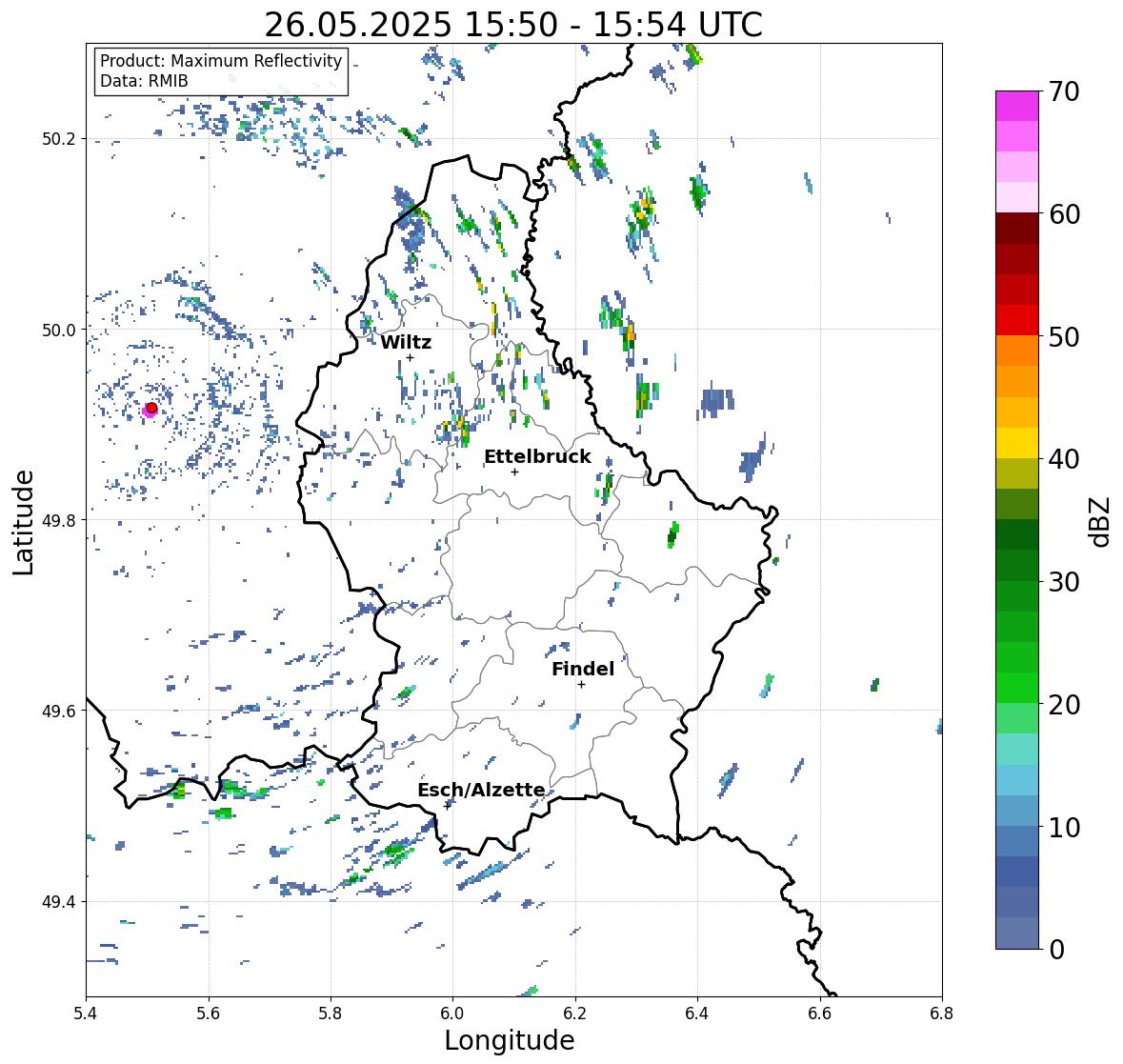This screenshot has width=1123, height=1064.
Task: Click the 0 value on the colorbar
Action: tap(1056, 950)
